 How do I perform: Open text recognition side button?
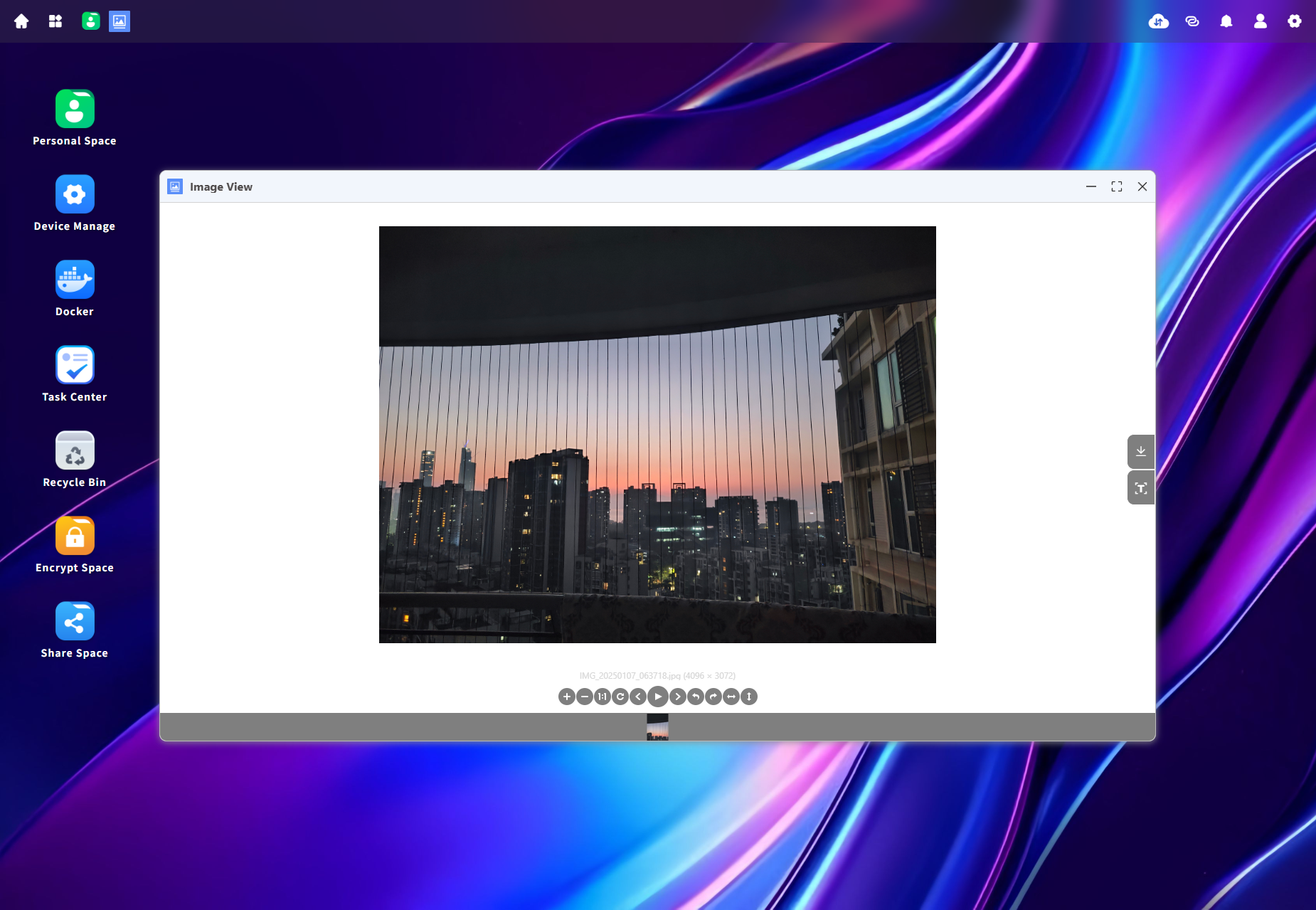(x=1141, y=488)
